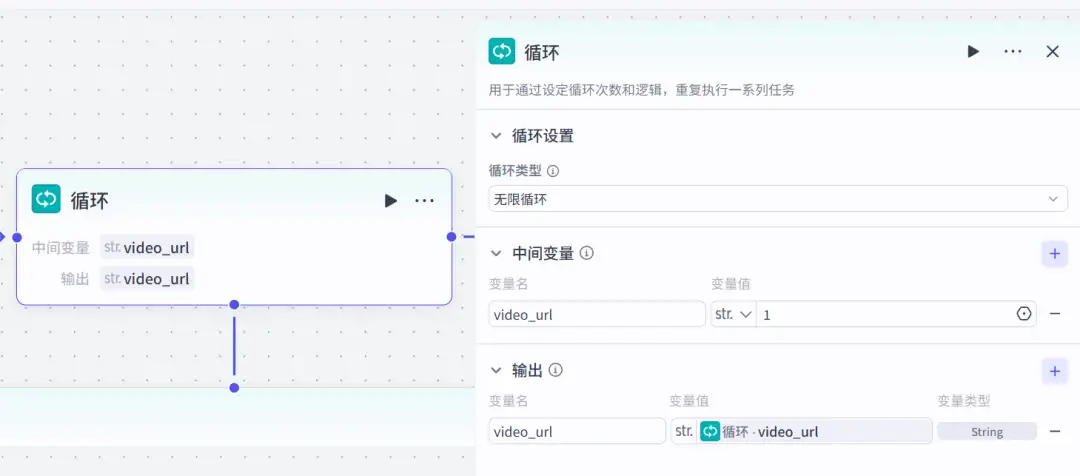Click the 循环 title in side panel
This screenshot has height=476, width=1080.
[x=541, y=52]
